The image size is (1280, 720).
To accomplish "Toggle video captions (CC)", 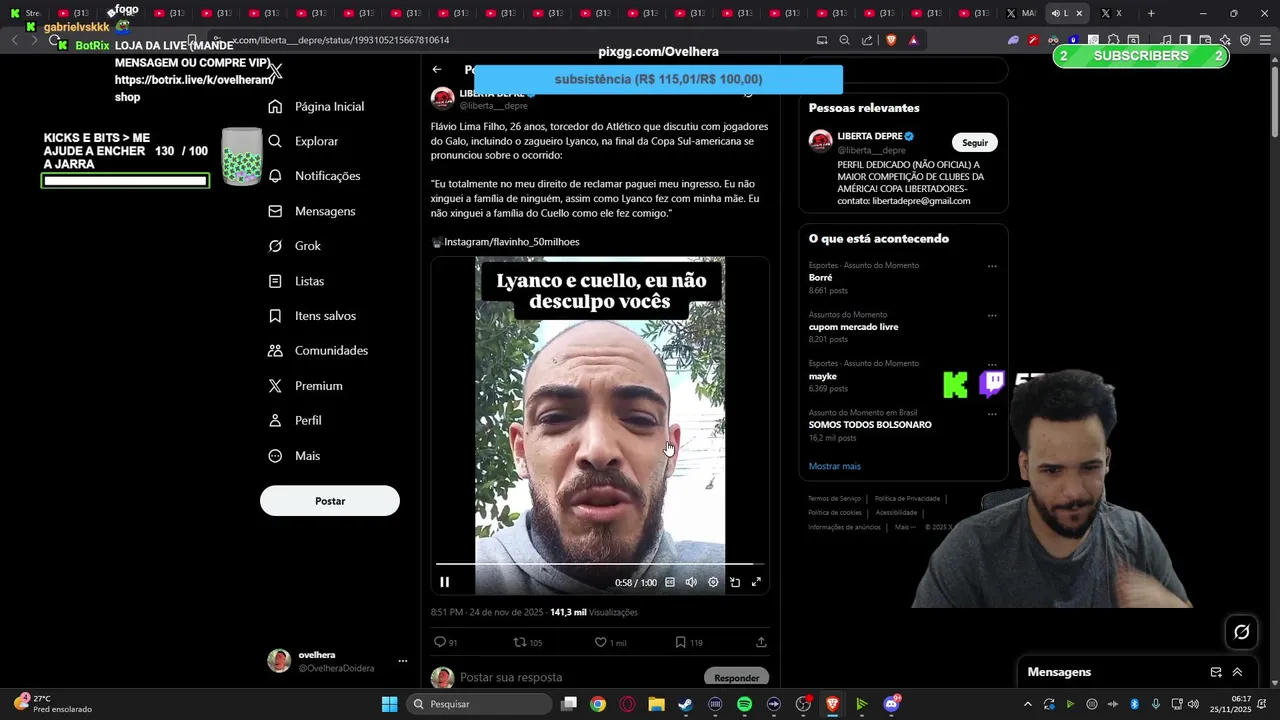I will click(x=670, y=582).
